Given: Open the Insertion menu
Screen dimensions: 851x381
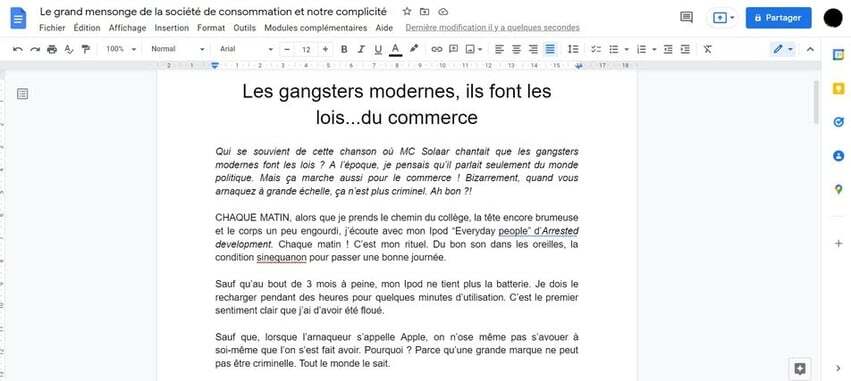Looking at the screenshot, I should point(172,28).
